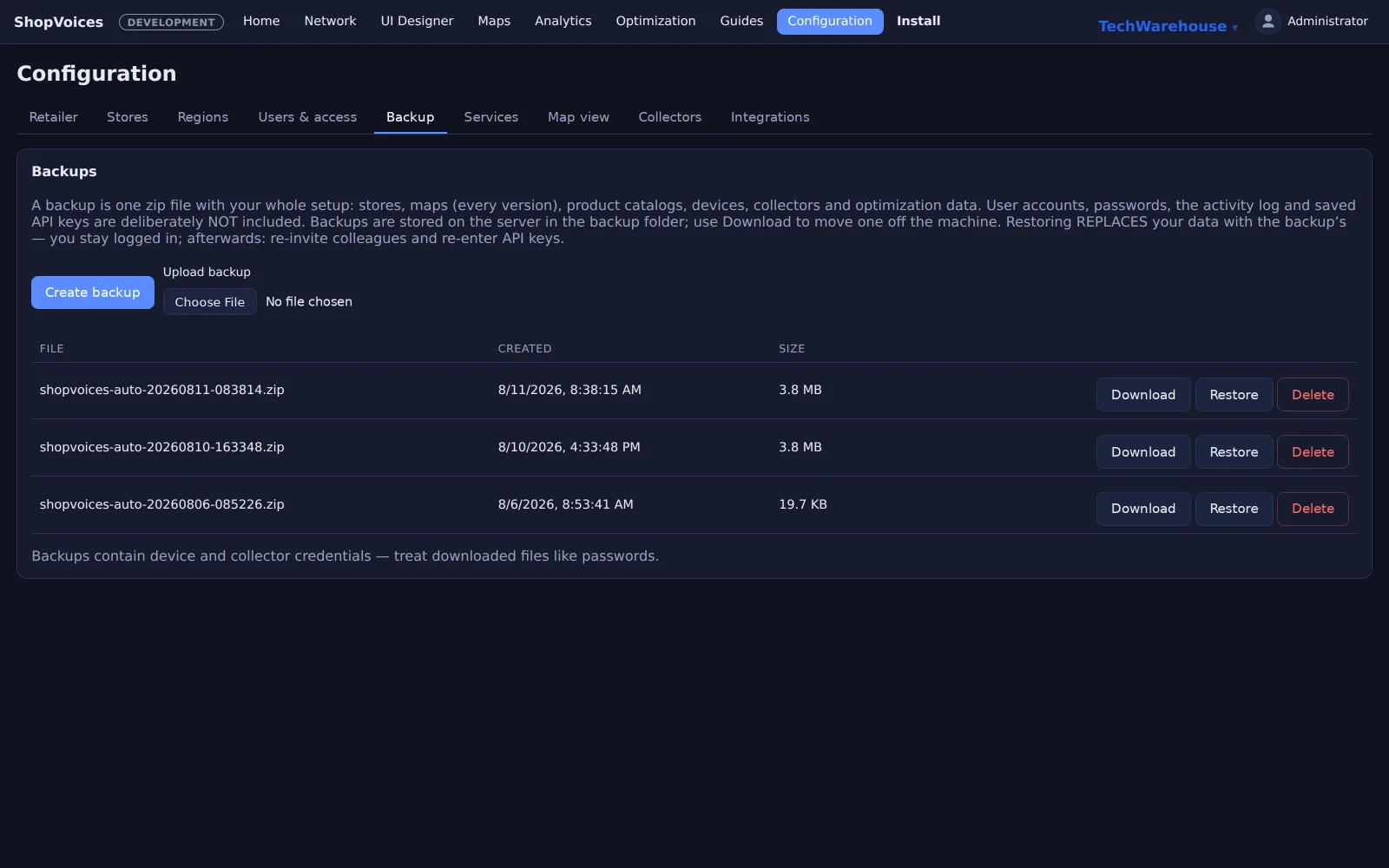Delete the shopvoices-auto-20260811-083814.zip backup

click(x=1313, y=395)
